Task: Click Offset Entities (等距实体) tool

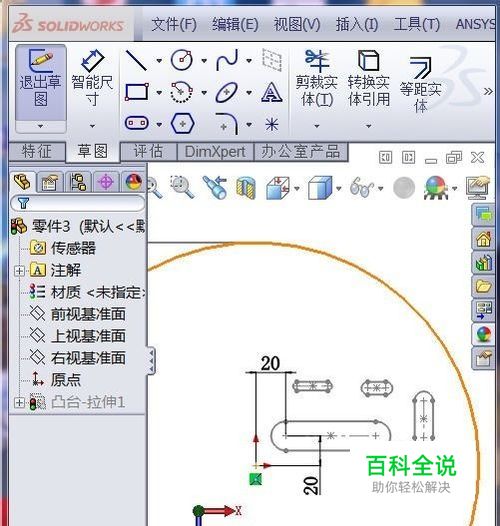Action: pos(420,84)
